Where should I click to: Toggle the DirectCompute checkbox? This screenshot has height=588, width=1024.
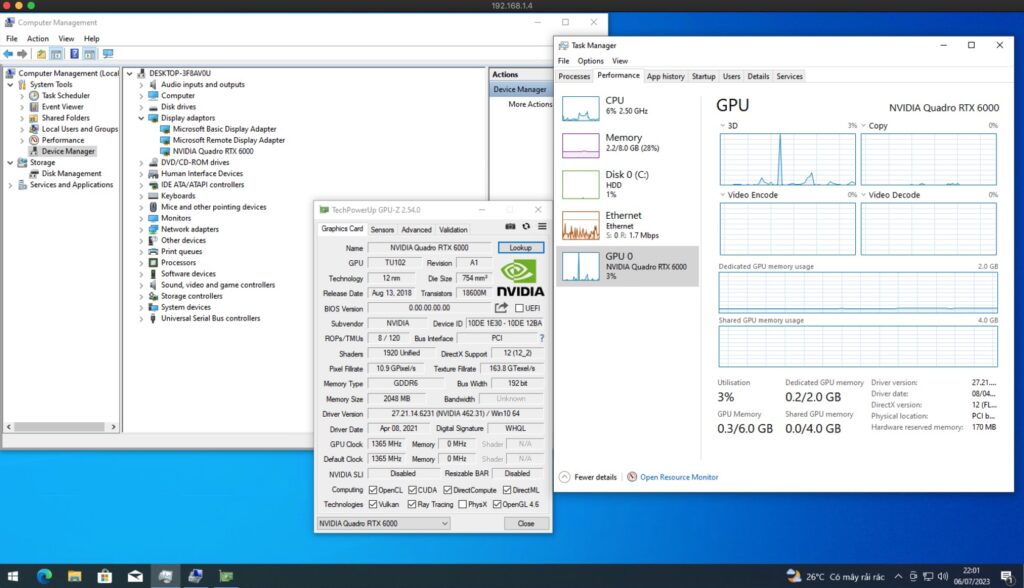447,490
